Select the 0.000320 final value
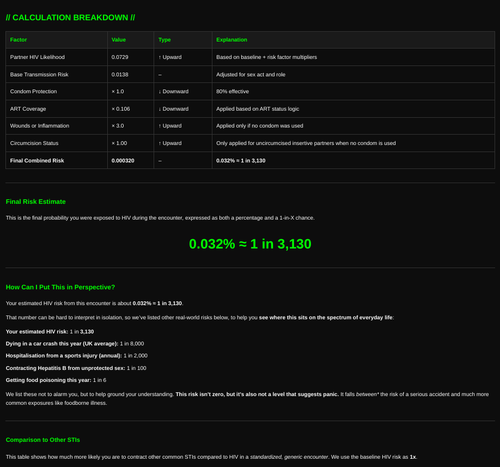 123,160
